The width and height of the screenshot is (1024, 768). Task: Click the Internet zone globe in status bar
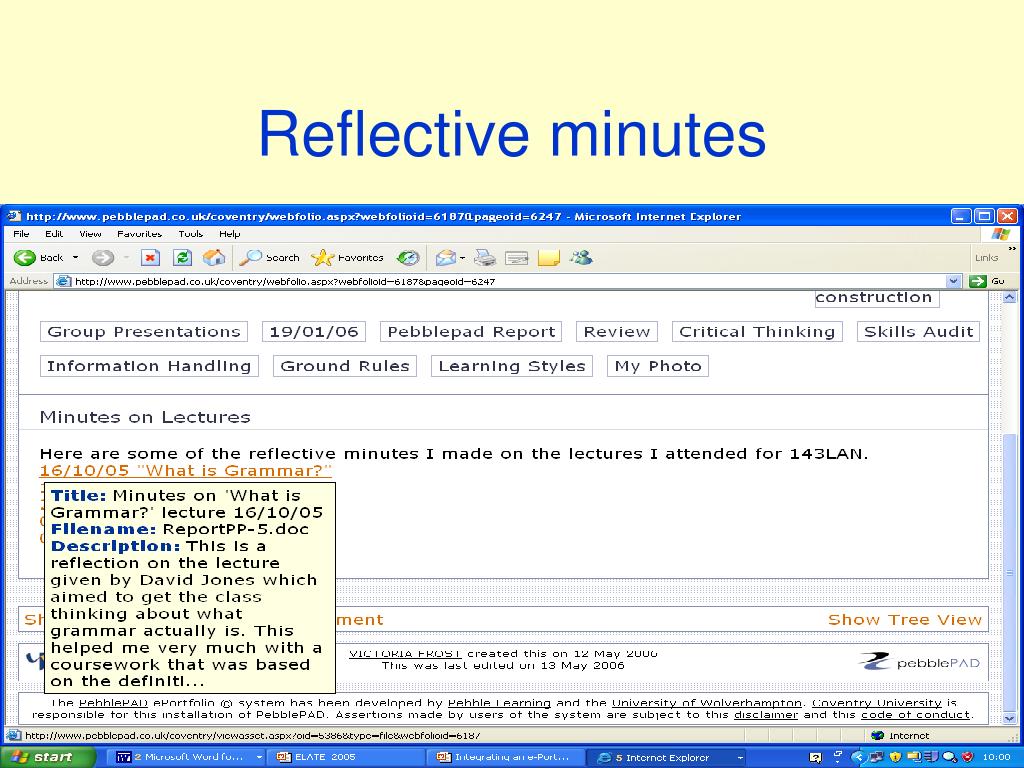click(x=878, y=735)
